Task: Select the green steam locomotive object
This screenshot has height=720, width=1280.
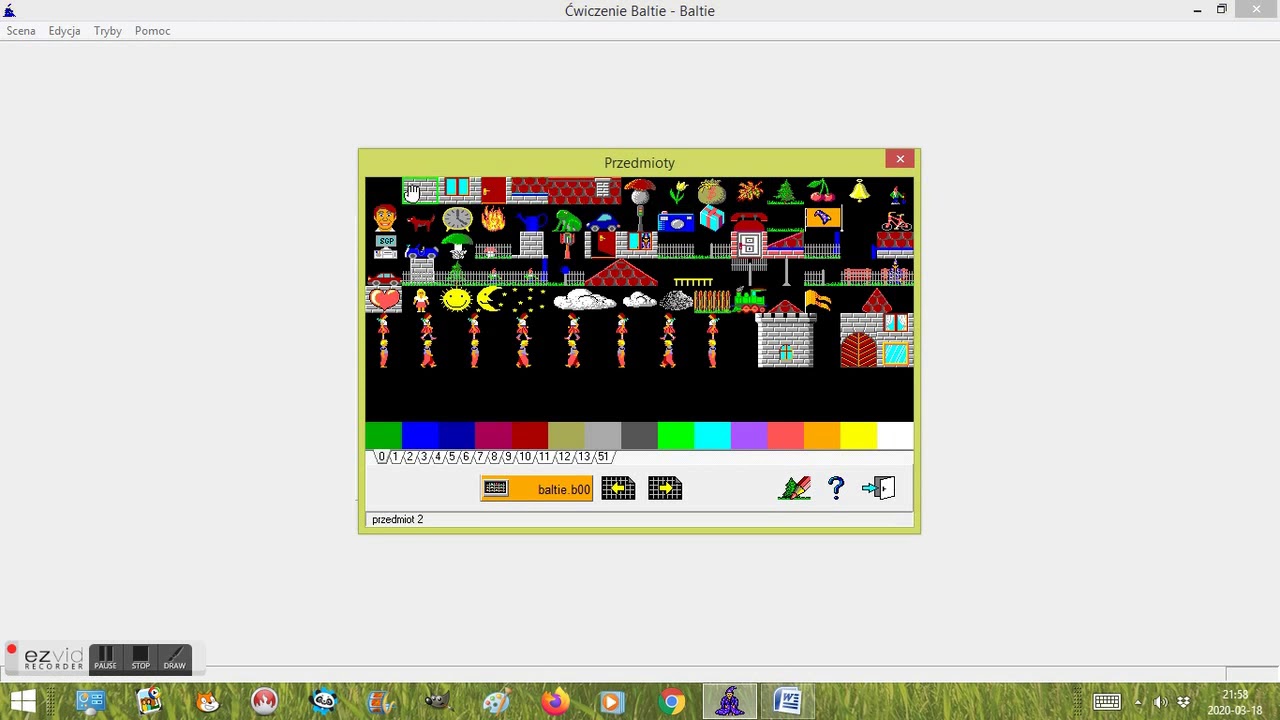Action: 749,299
